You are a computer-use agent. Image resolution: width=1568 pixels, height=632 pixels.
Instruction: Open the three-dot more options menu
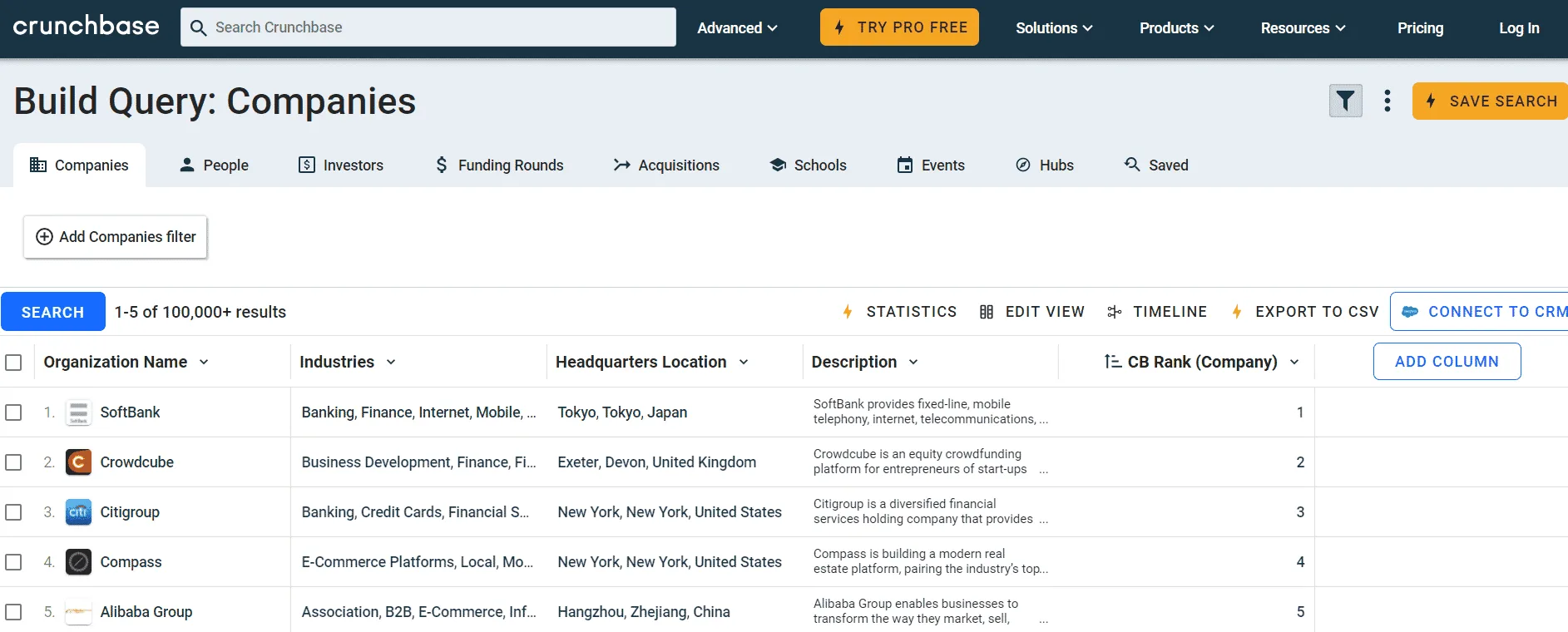click(x=1387, y=101)
